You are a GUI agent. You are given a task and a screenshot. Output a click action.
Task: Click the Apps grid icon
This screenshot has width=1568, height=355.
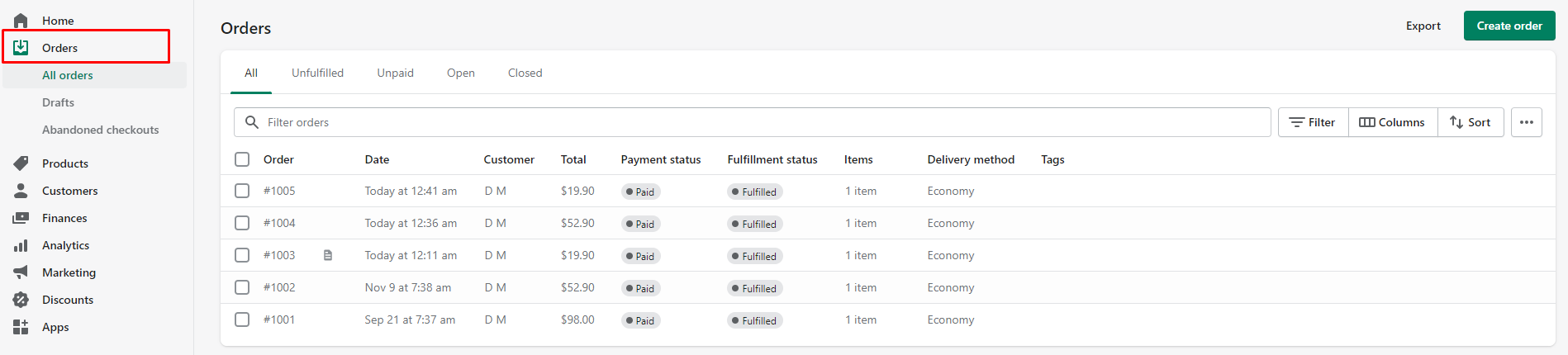point(21,327)
